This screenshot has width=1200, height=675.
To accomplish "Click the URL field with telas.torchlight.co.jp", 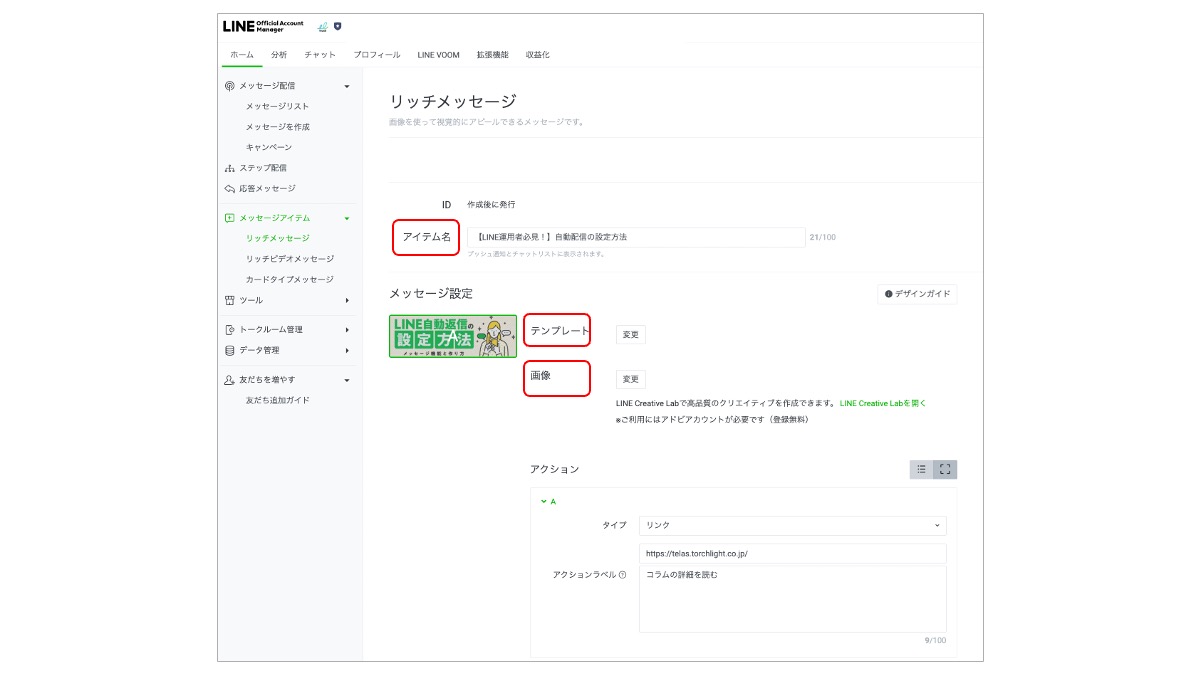I will tap(793, 553).
